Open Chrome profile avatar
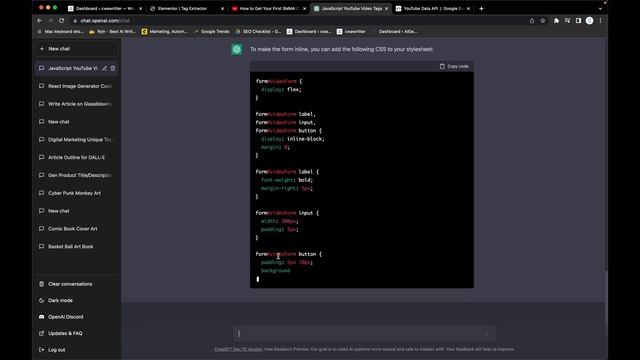The image size is (640, 360). 589,20
